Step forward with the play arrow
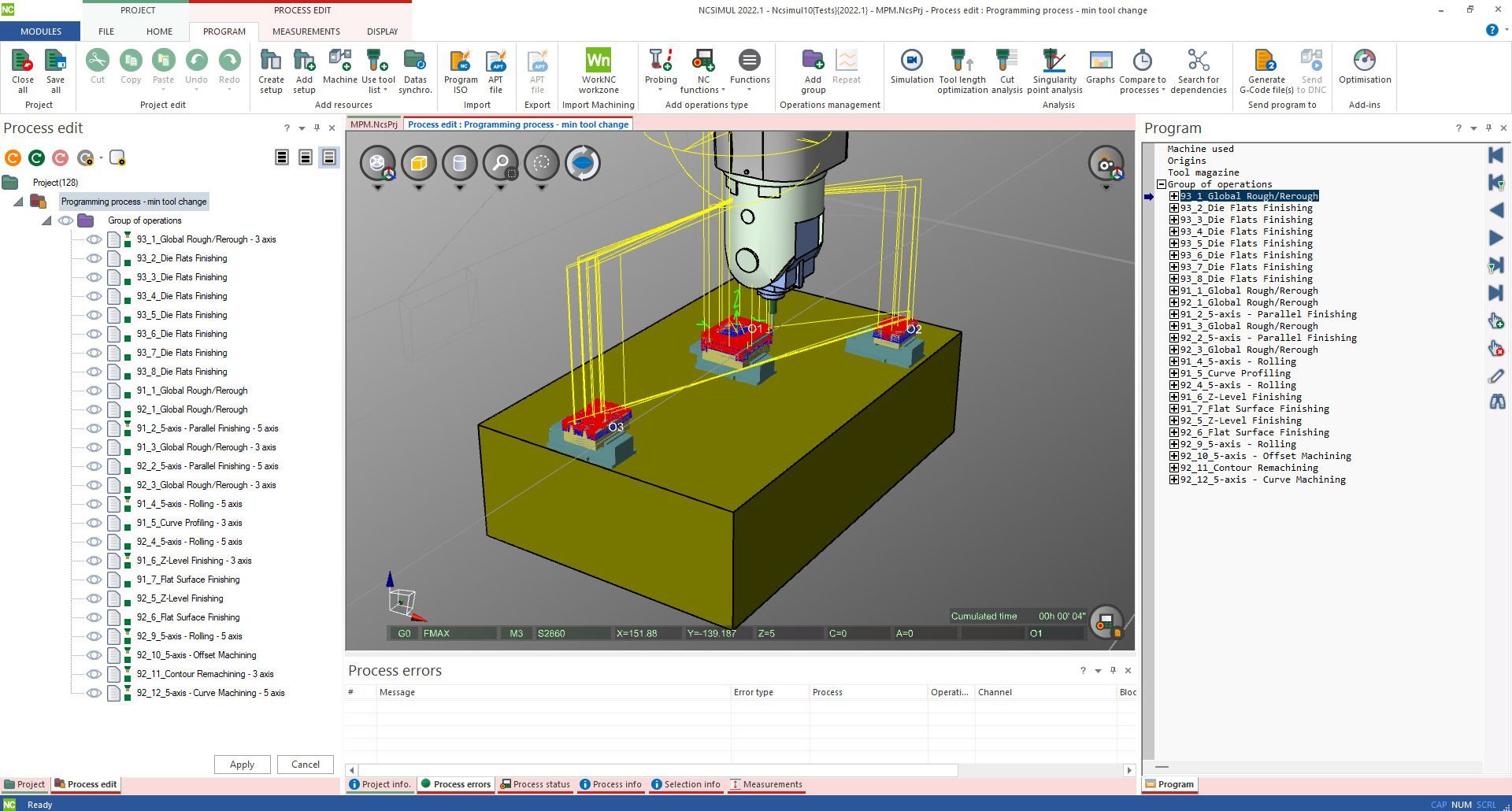Viewport: 1512px width, 811px height. point(1496,238)
